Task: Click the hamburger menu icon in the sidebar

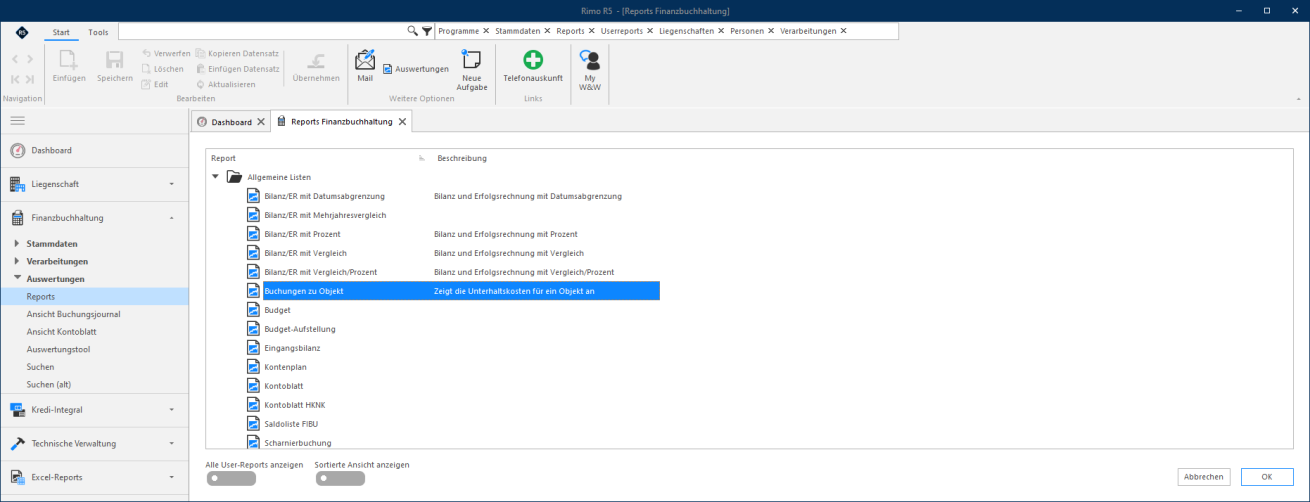Action: [x=17, y=120]
